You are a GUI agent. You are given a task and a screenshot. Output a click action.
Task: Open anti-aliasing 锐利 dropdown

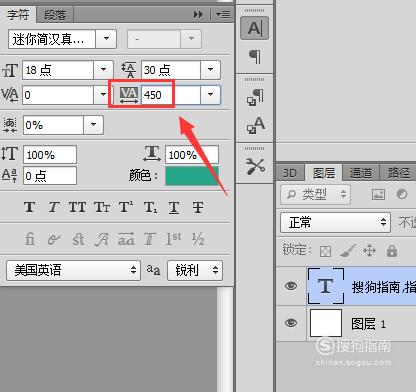(195, 270)
